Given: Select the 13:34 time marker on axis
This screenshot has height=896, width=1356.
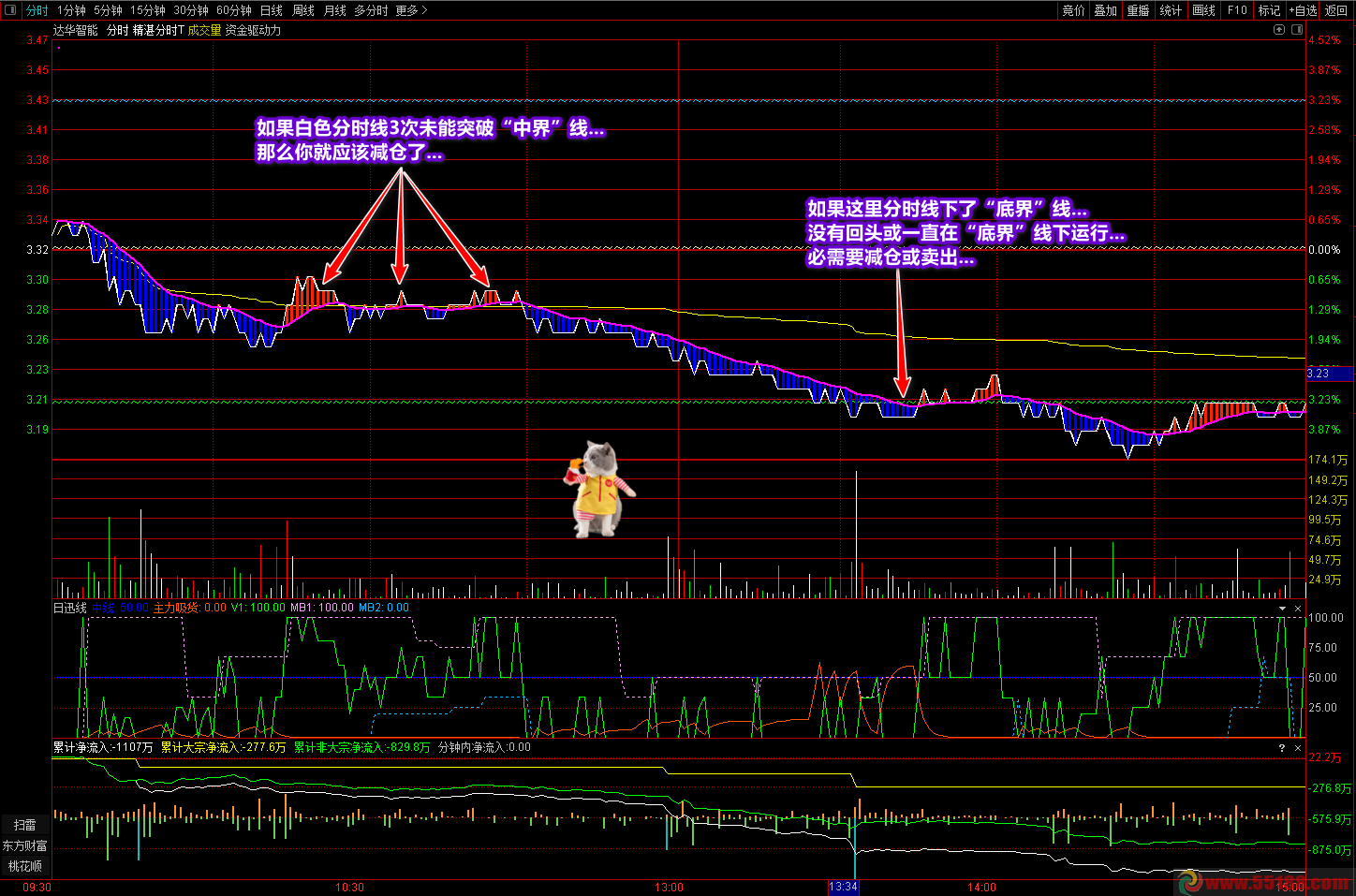Looking at the screenshot, I should [843, 887].
